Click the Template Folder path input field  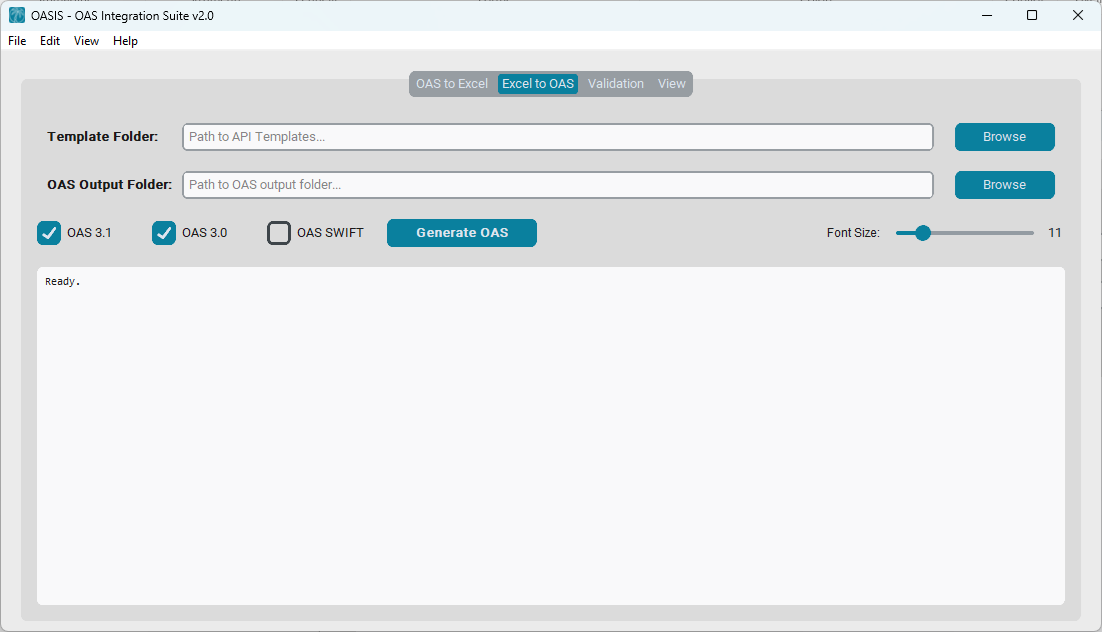(x=556, y=136)
